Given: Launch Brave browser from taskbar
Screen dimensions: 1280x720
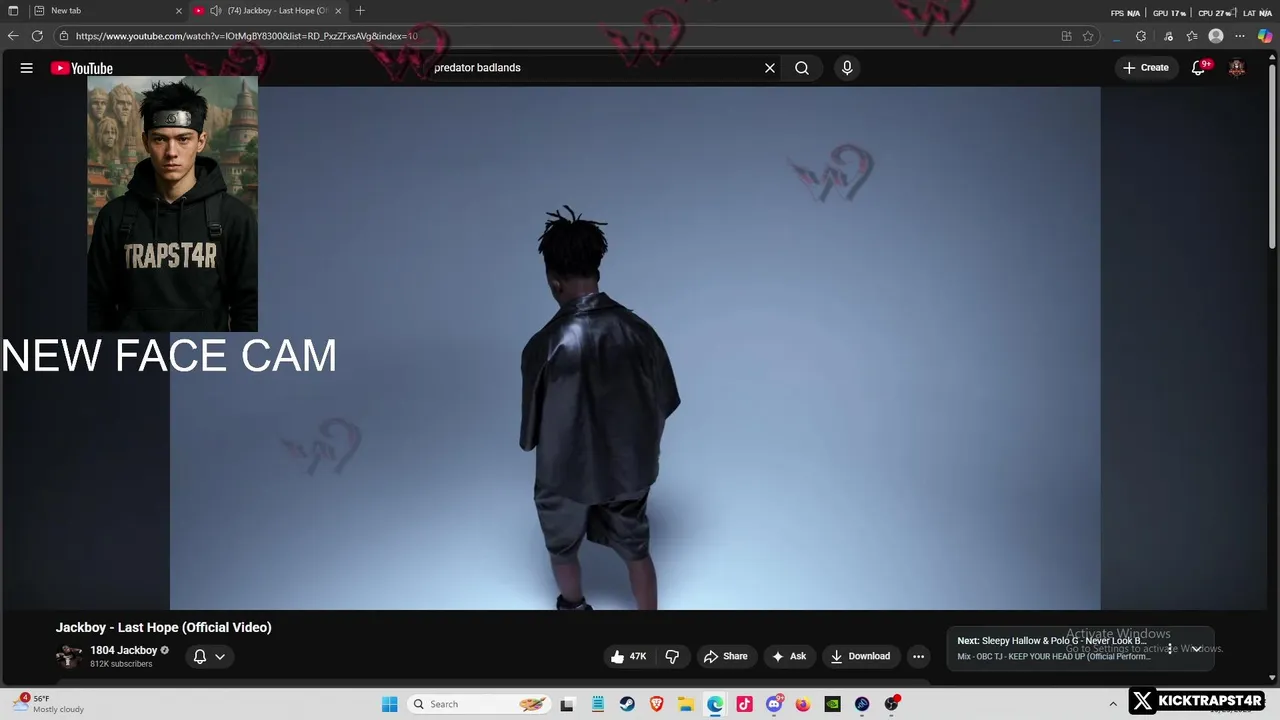Looking at the screenshot, I should [656, 704].
